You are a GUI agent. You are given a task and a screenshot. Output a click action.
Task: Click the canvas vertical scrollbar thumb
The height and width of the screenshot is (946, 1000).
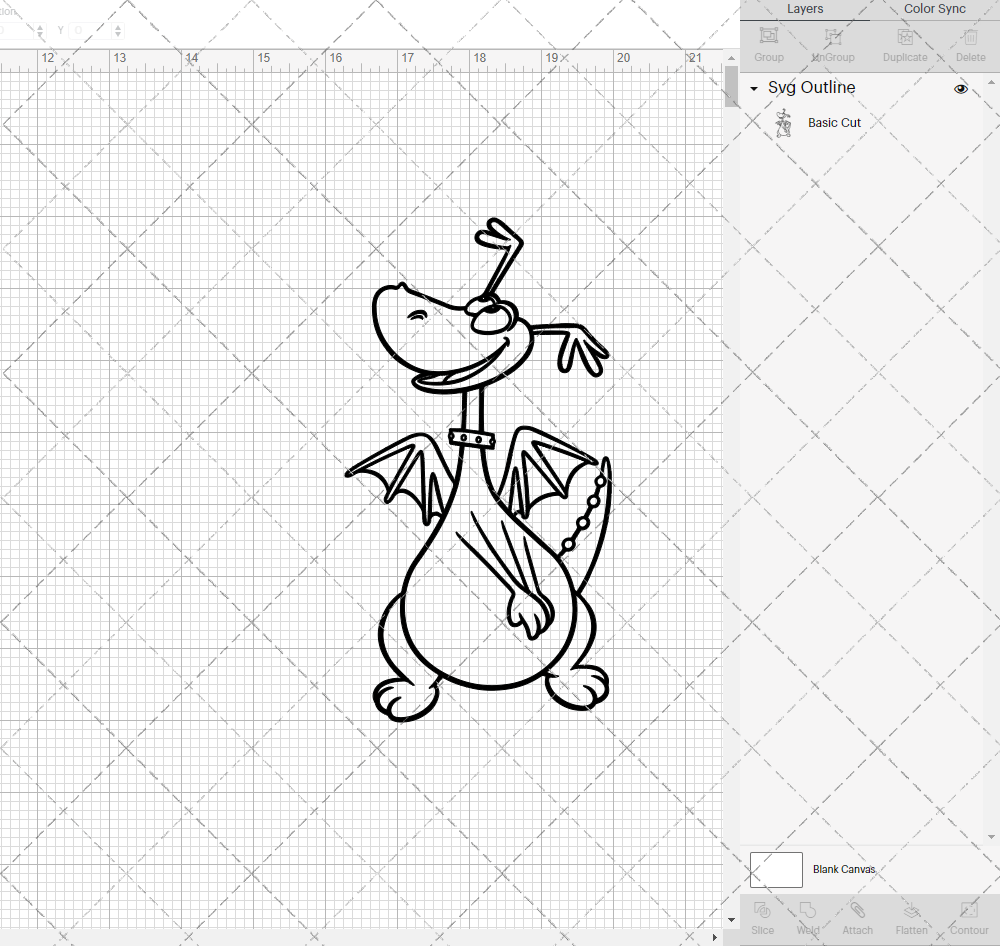pyautogui.click(x=731, y=86)
